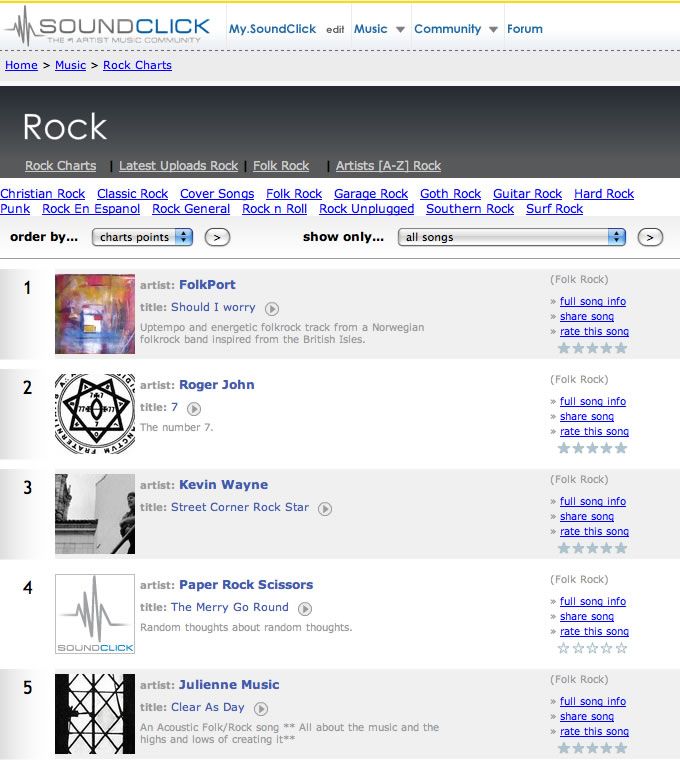The width and height of the screenshot is (680, 768).
Task: Click edit next to My.SoundClick
Action: tap(335, 29)
